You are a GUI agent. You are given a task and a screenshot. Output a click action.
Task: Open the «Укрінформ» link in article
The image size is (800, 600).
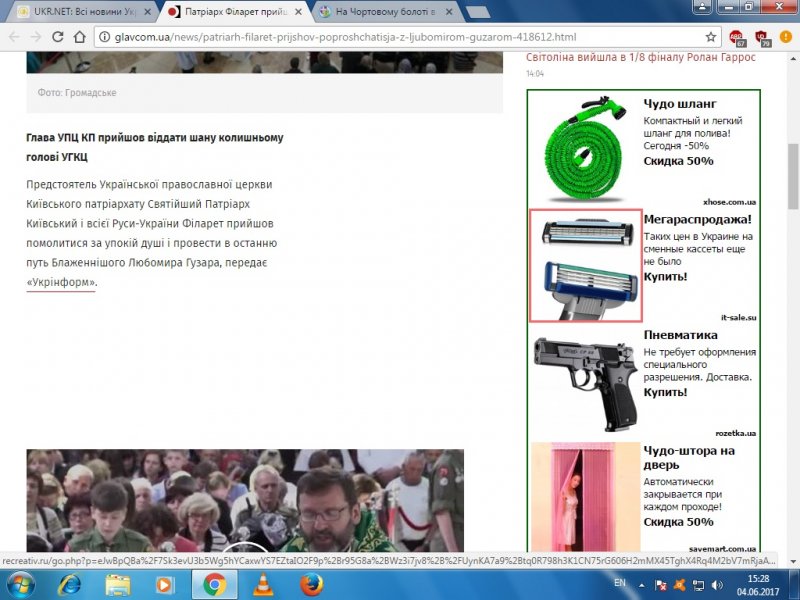(61, 283)
